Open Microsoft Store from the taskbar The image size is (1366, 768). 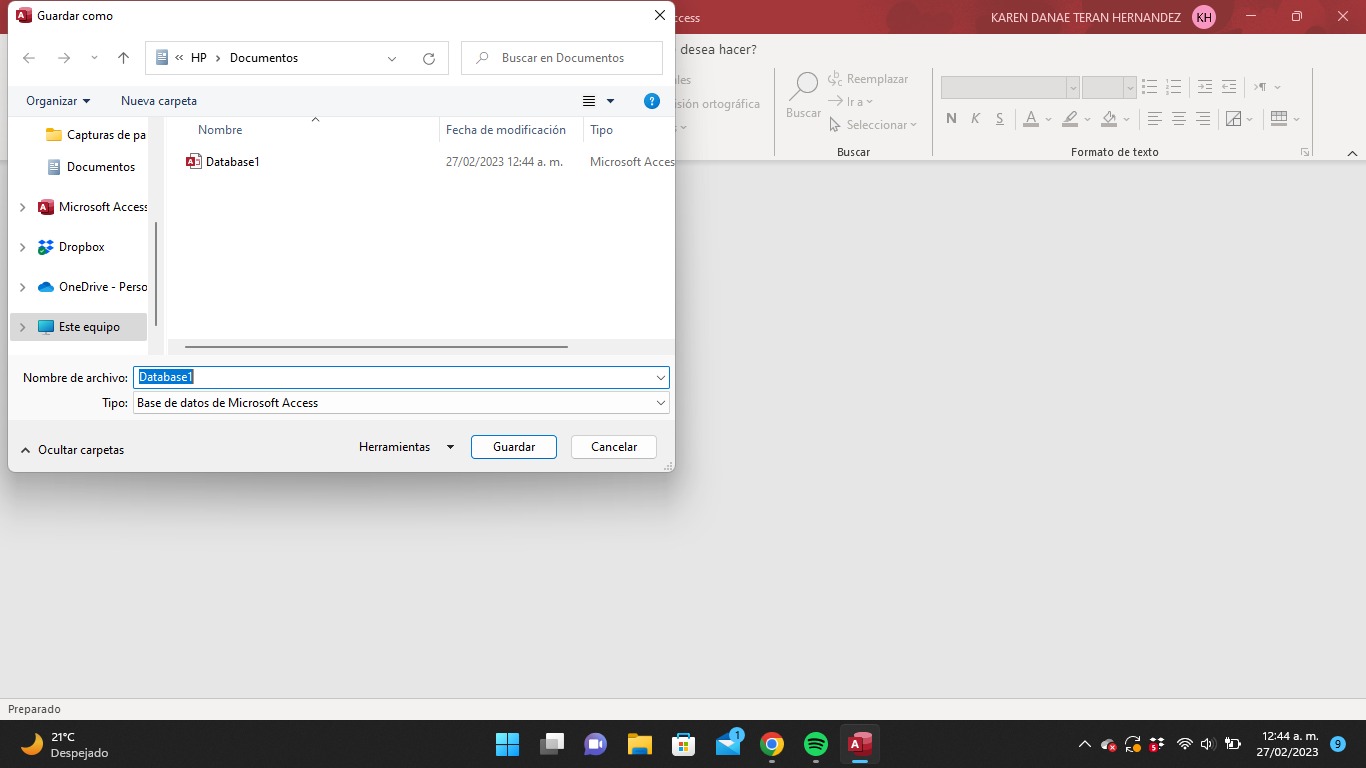click(684, 744)
